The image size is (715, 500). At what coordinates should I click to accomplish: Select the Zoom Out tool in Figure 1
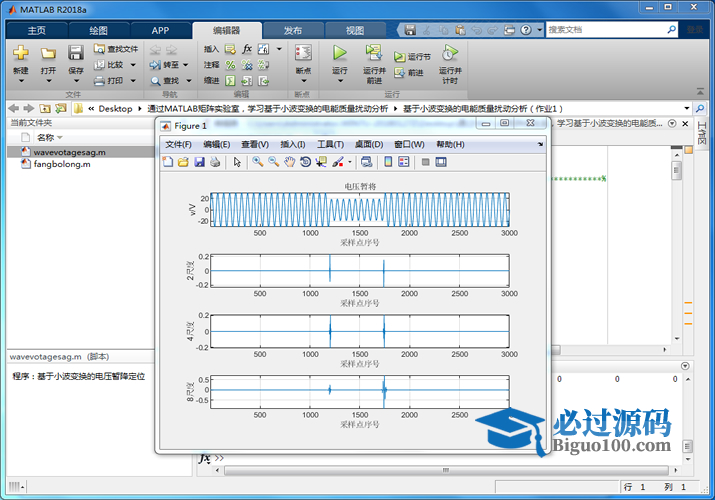tap(274, 162)
